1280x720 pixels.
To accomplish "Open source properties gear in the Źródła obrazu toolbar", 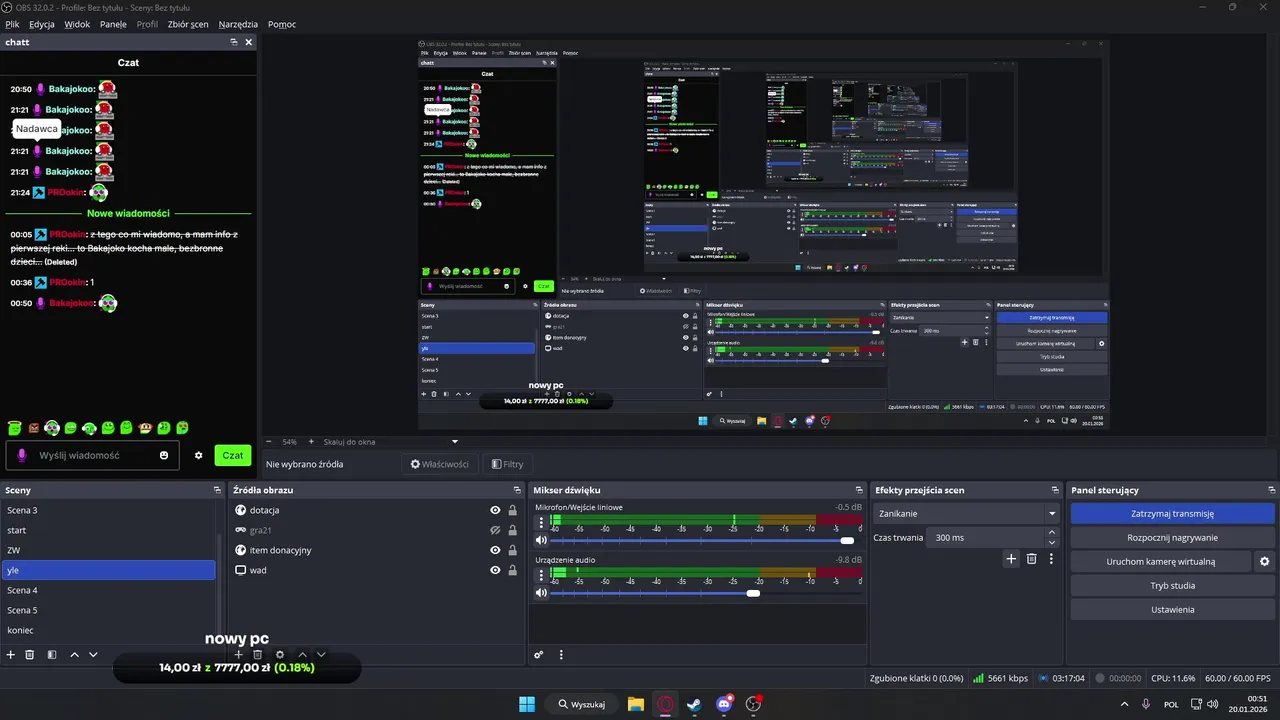I will coord(280,655).
